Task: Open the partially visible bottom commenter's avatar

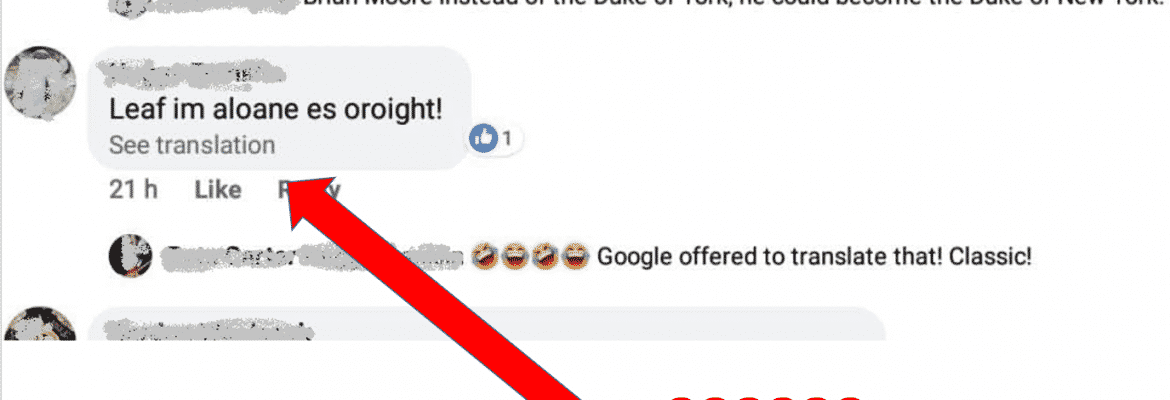Action: point(40,323)
